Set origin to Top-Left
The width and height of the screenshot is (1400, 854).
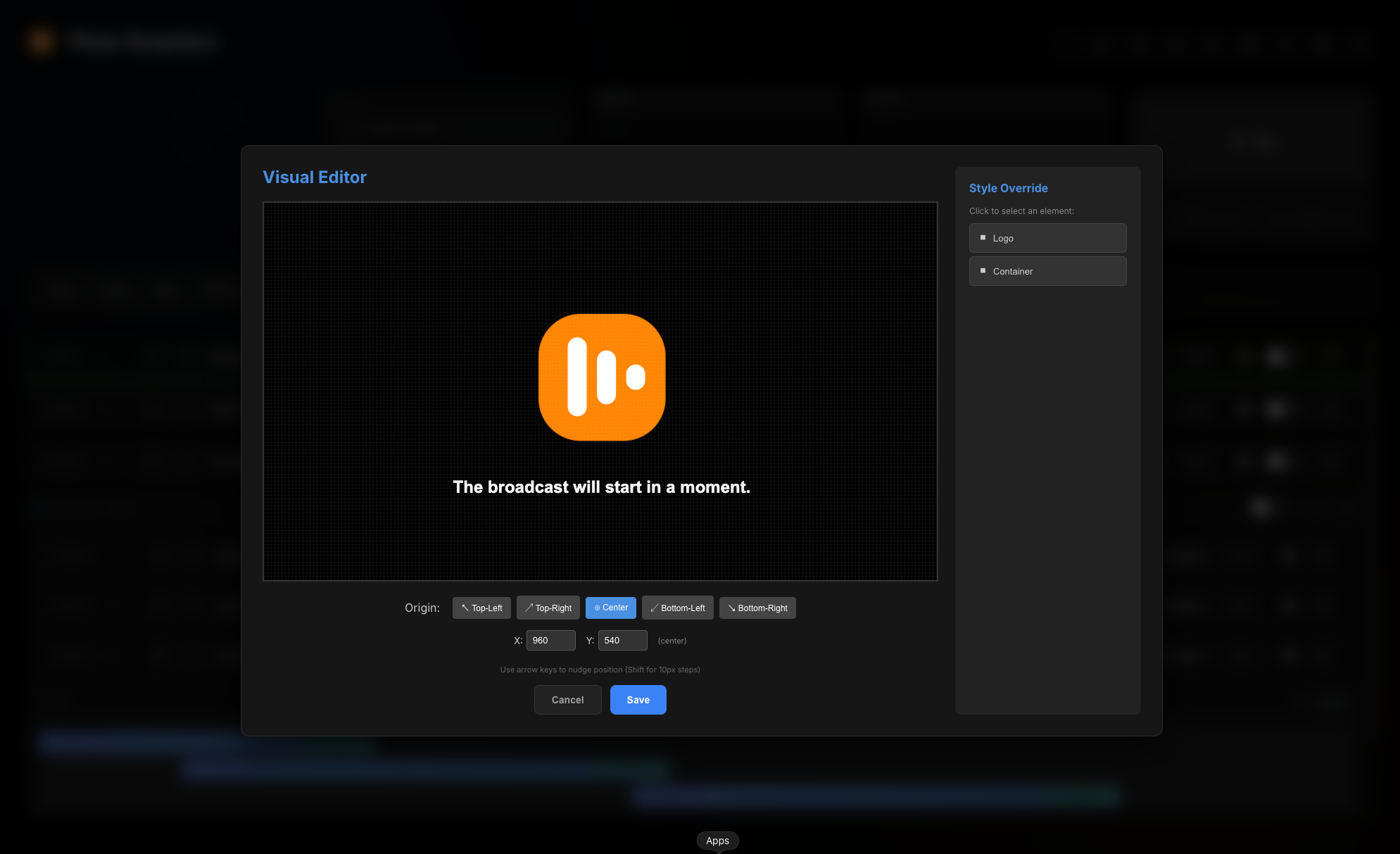point(481,608)
